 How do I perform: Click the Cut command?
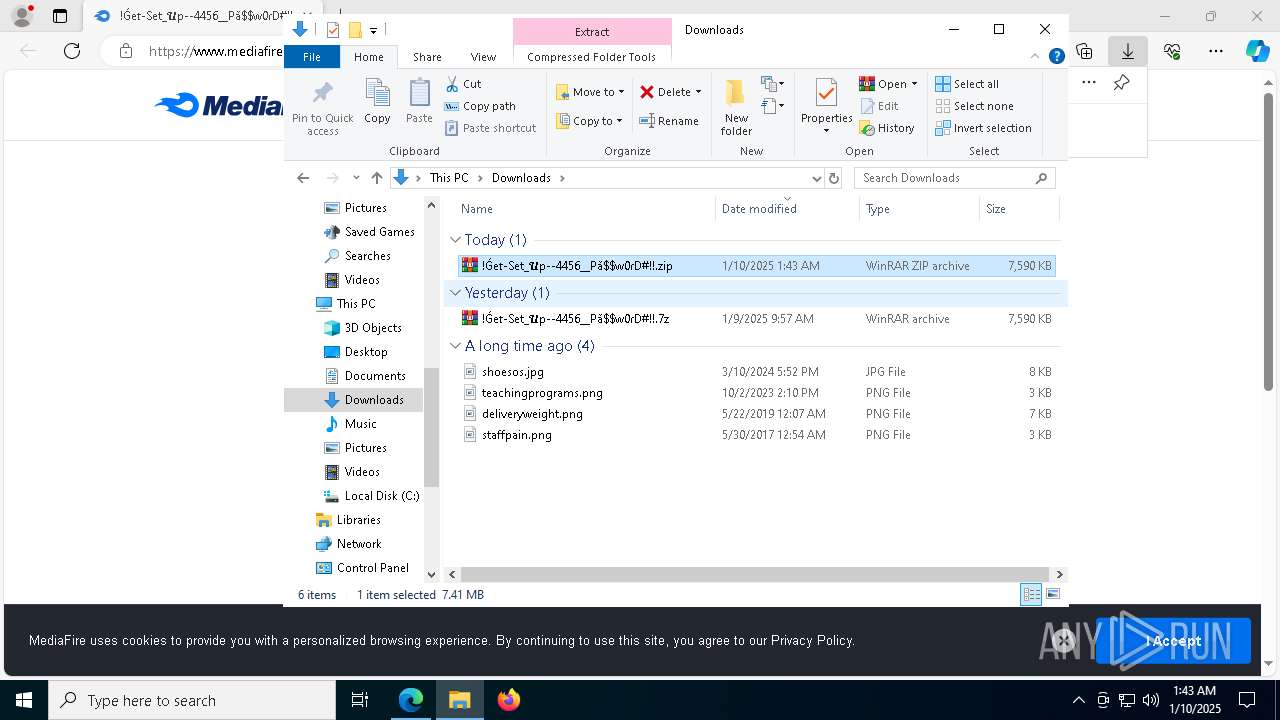click(x=463, y=84)
